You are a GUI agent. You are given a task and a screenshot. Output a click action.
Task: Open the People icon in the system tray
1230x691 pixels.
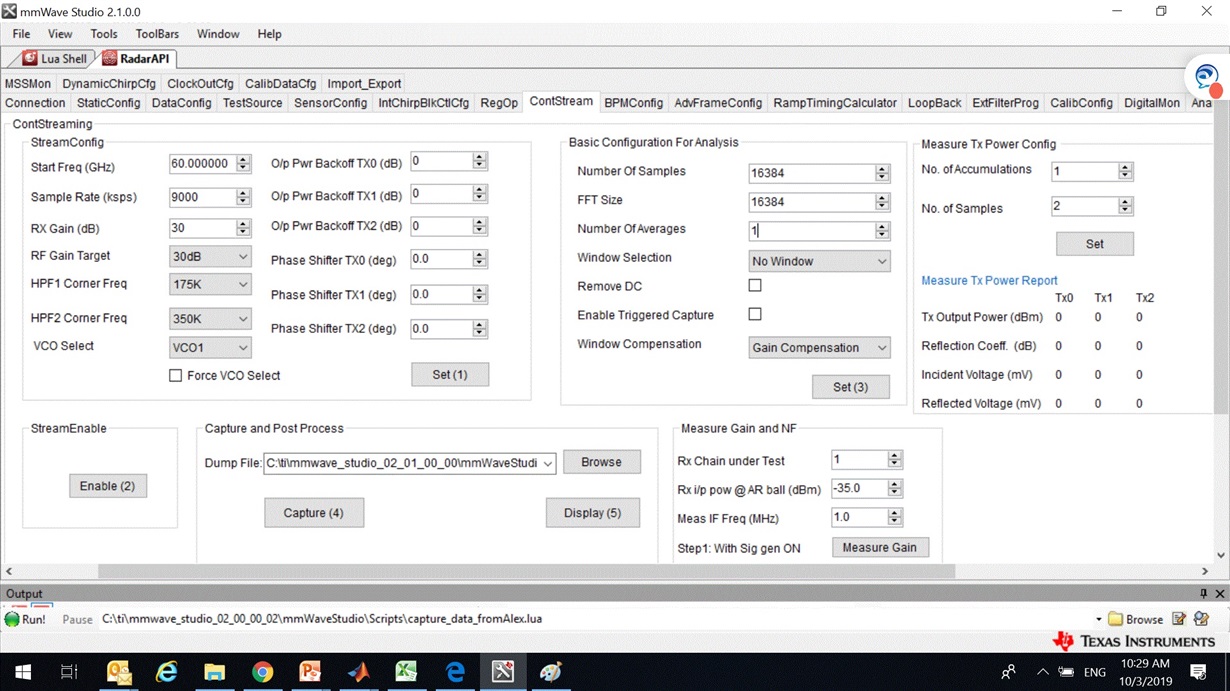click(x=1009, y=672)
